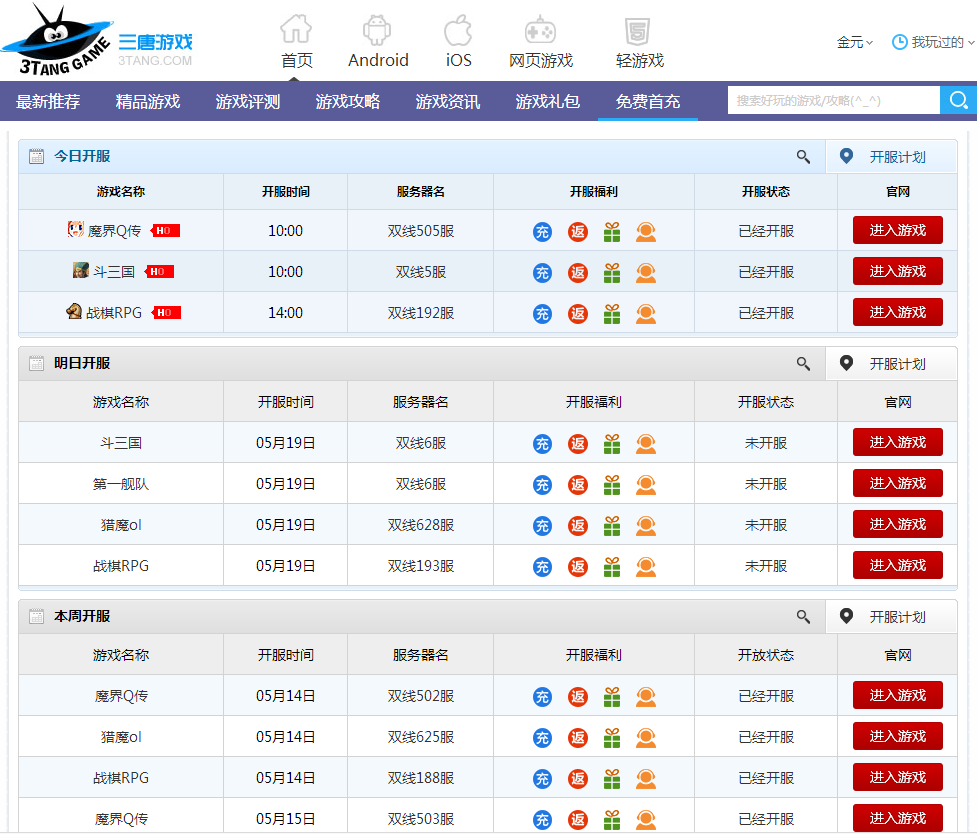The height and width of the screenshot is (834, 977).
Task: Select the 游戏攻略 nav tab
Action: [x=348, y=101]
